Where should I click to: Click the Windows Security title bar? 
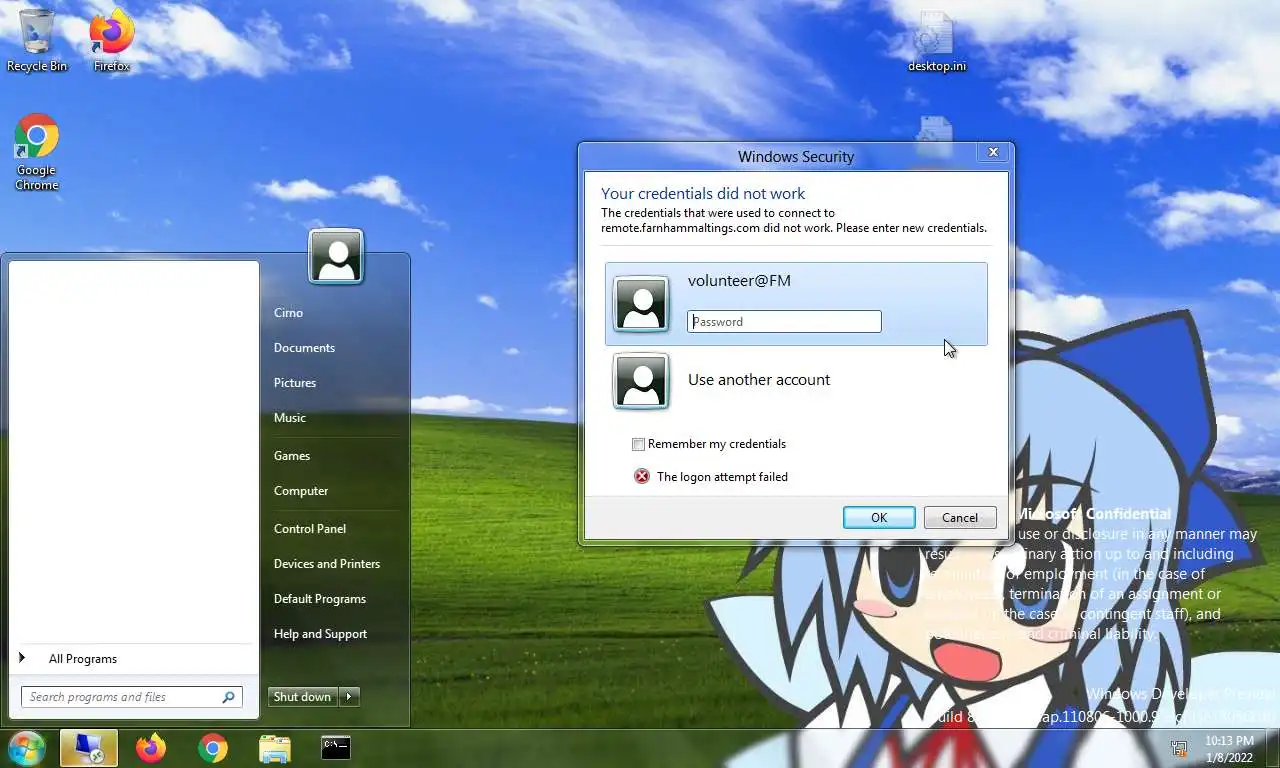[795, 156]
